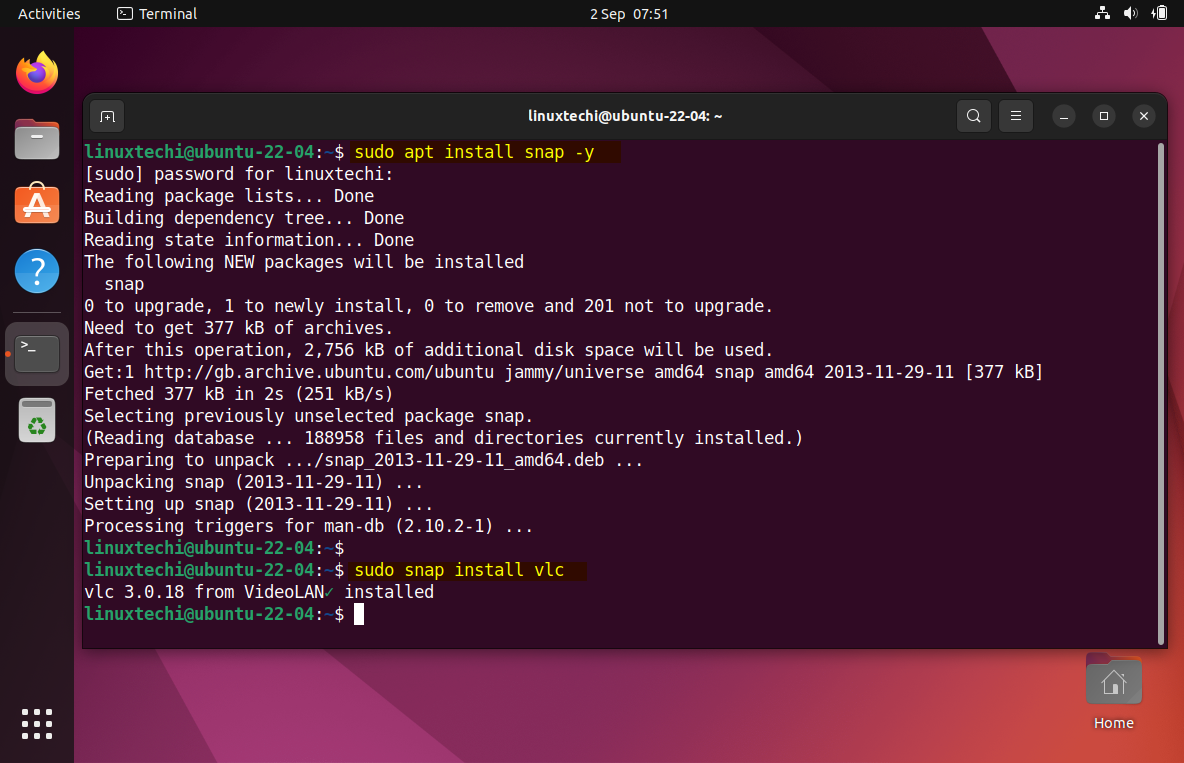Click the 'Reading package lists... Done' line
This screenshot has width=1184, height=763.
click(229, 196)
